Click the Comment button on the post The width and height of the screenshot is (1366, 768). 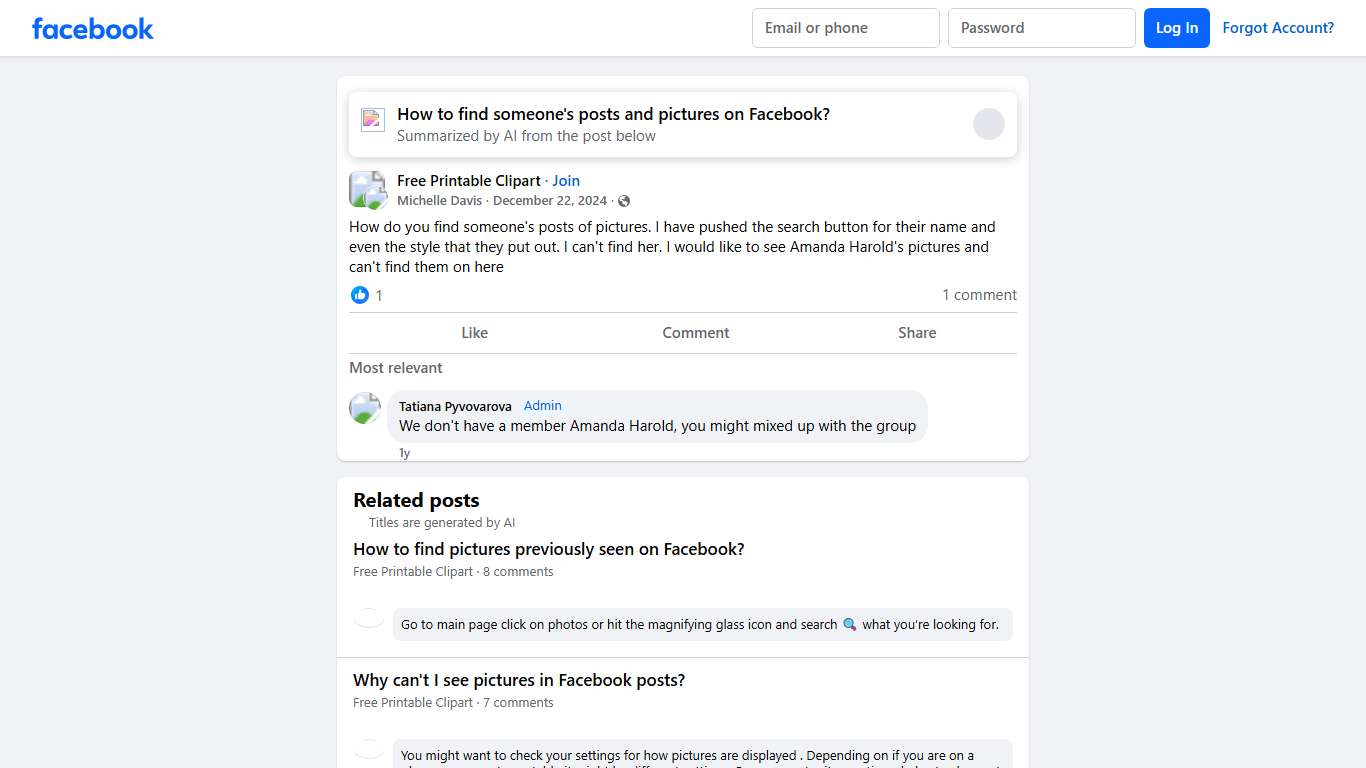[x=695, y=333]
